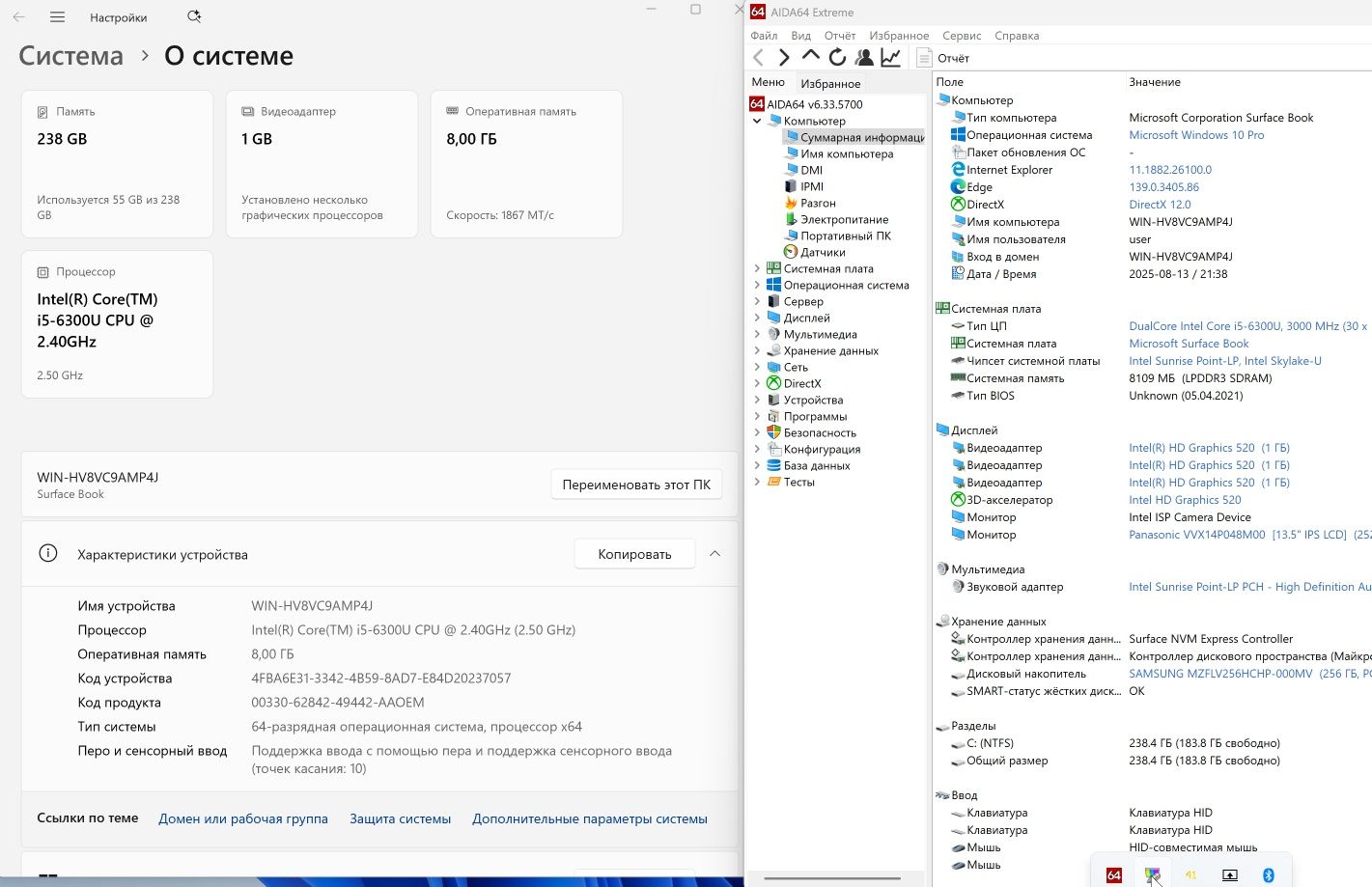1372x887 pixels.
Task: Expand Хранение данных in the left tree
Action: click(757, 350)
